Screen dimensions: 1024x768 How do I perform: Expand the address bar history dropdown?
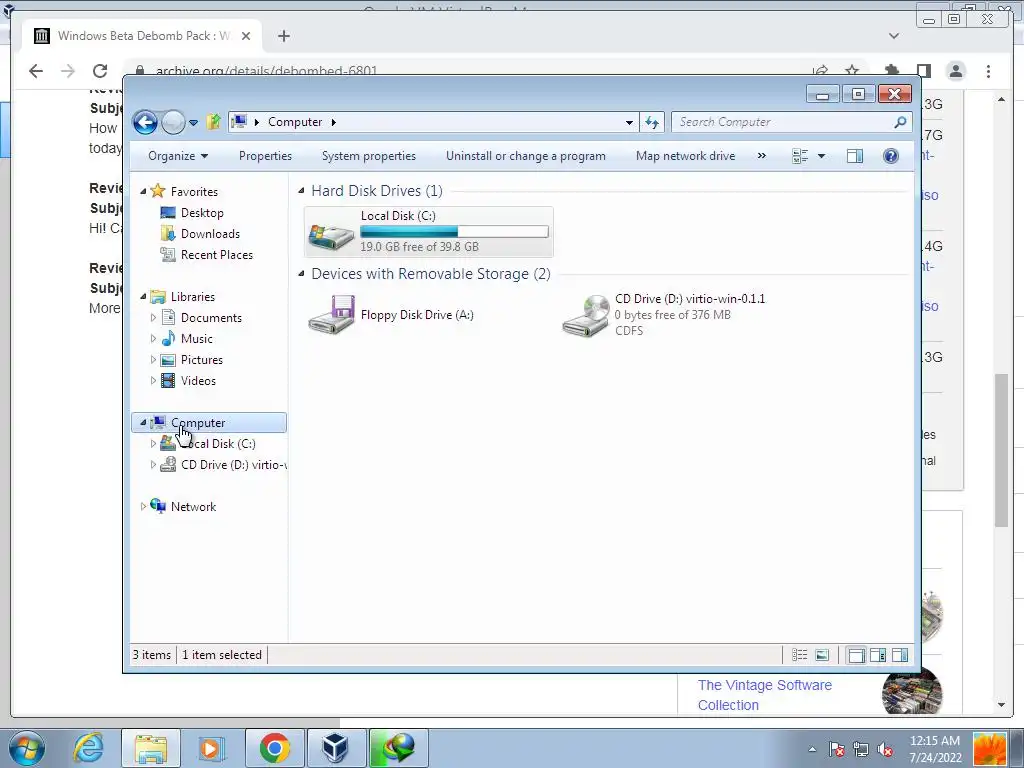pos(629,122)
